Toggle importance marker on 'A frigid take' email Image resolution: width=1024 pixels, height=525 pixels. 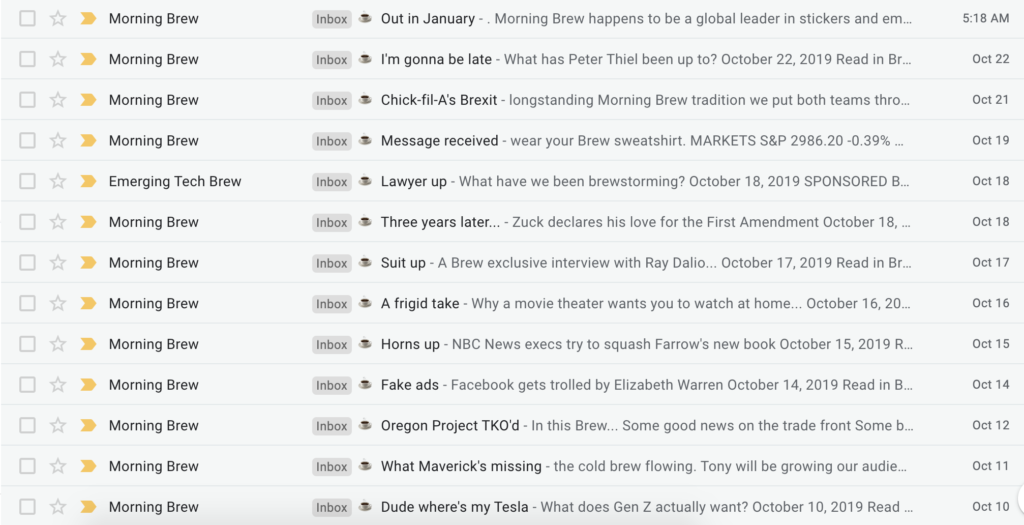(88, 303)
